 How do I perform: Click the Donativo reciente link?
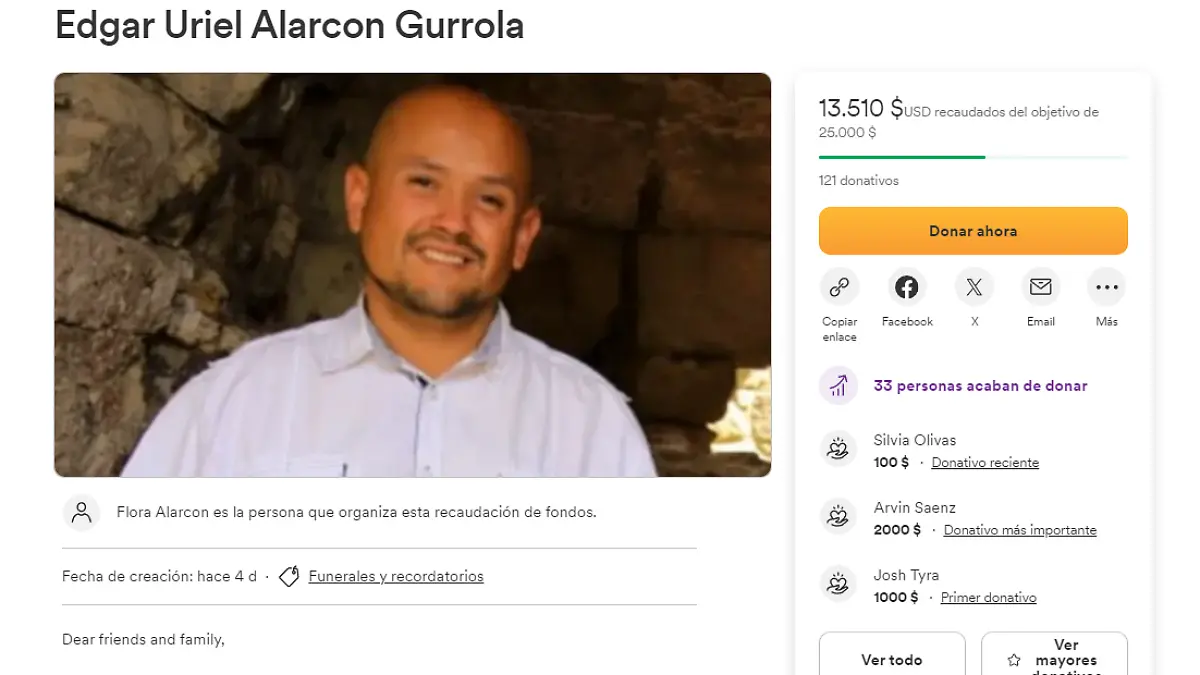[x=985, y=463]
